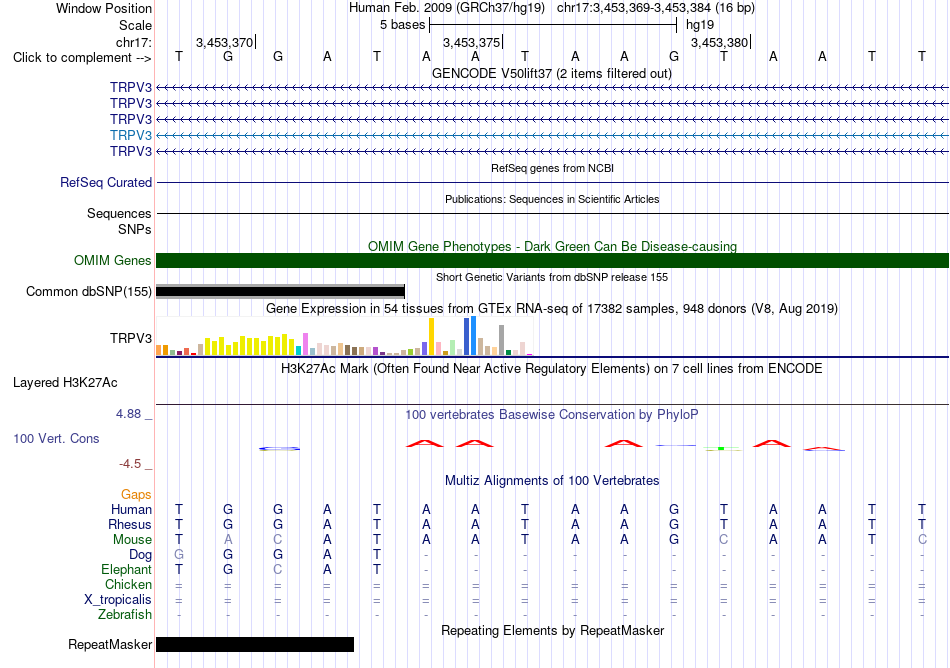950x668 pixels.
Task: Click the Common dbSNP(155) label
Action: point(88,291)
